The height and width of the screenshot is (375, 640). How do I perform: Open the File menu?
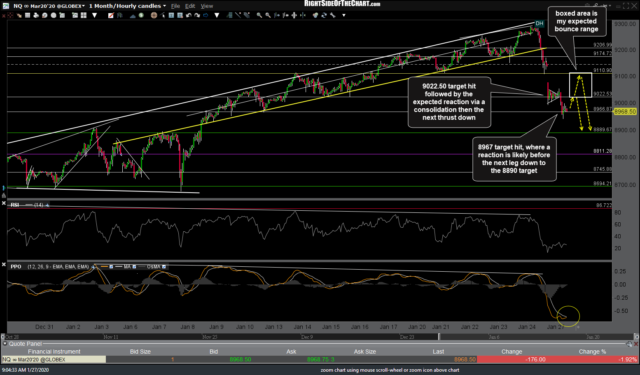click(x=175, y=6)
